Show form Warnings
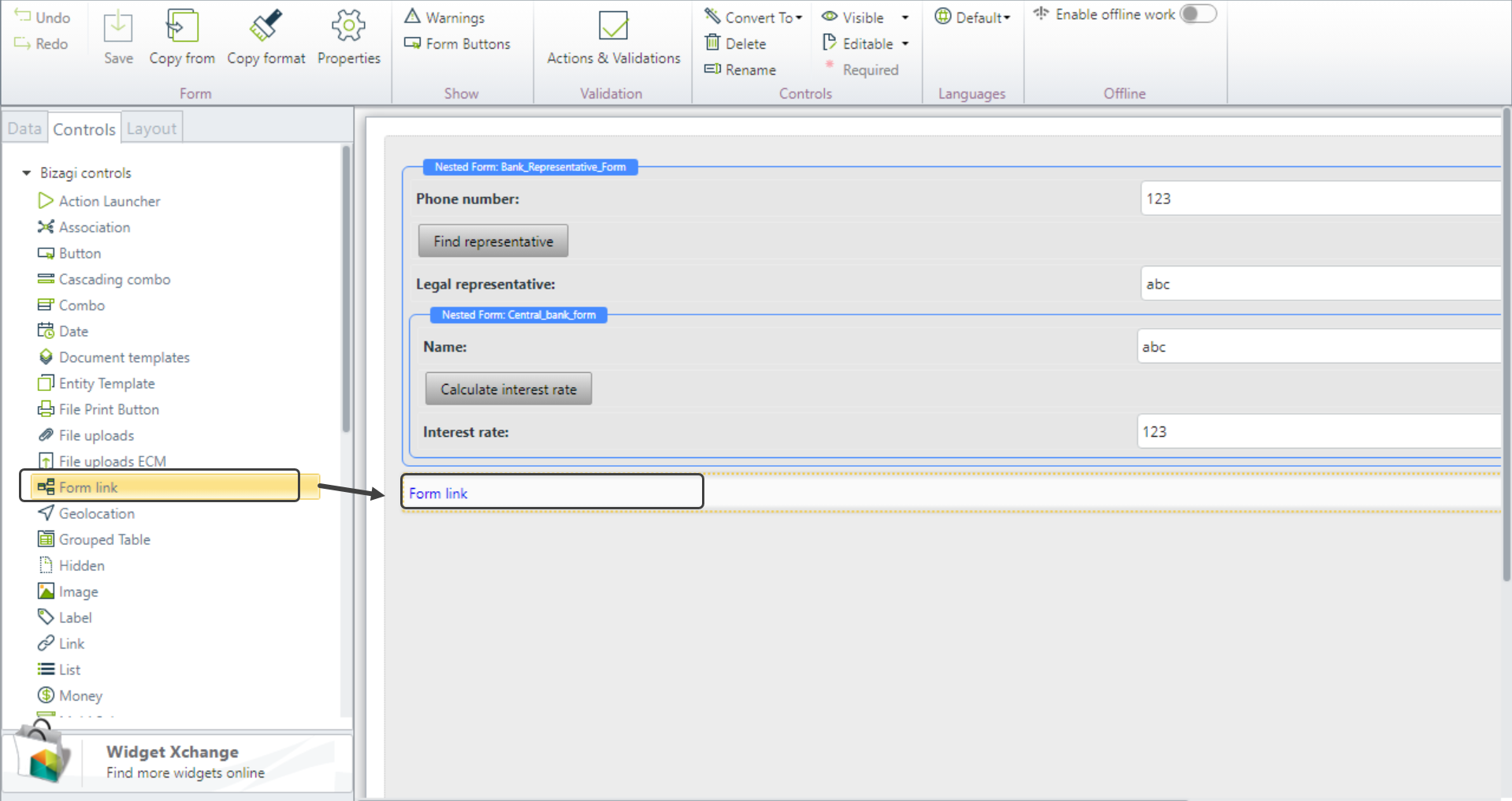The height and width of the screenshot is (801, 1512). pos(445,17)
